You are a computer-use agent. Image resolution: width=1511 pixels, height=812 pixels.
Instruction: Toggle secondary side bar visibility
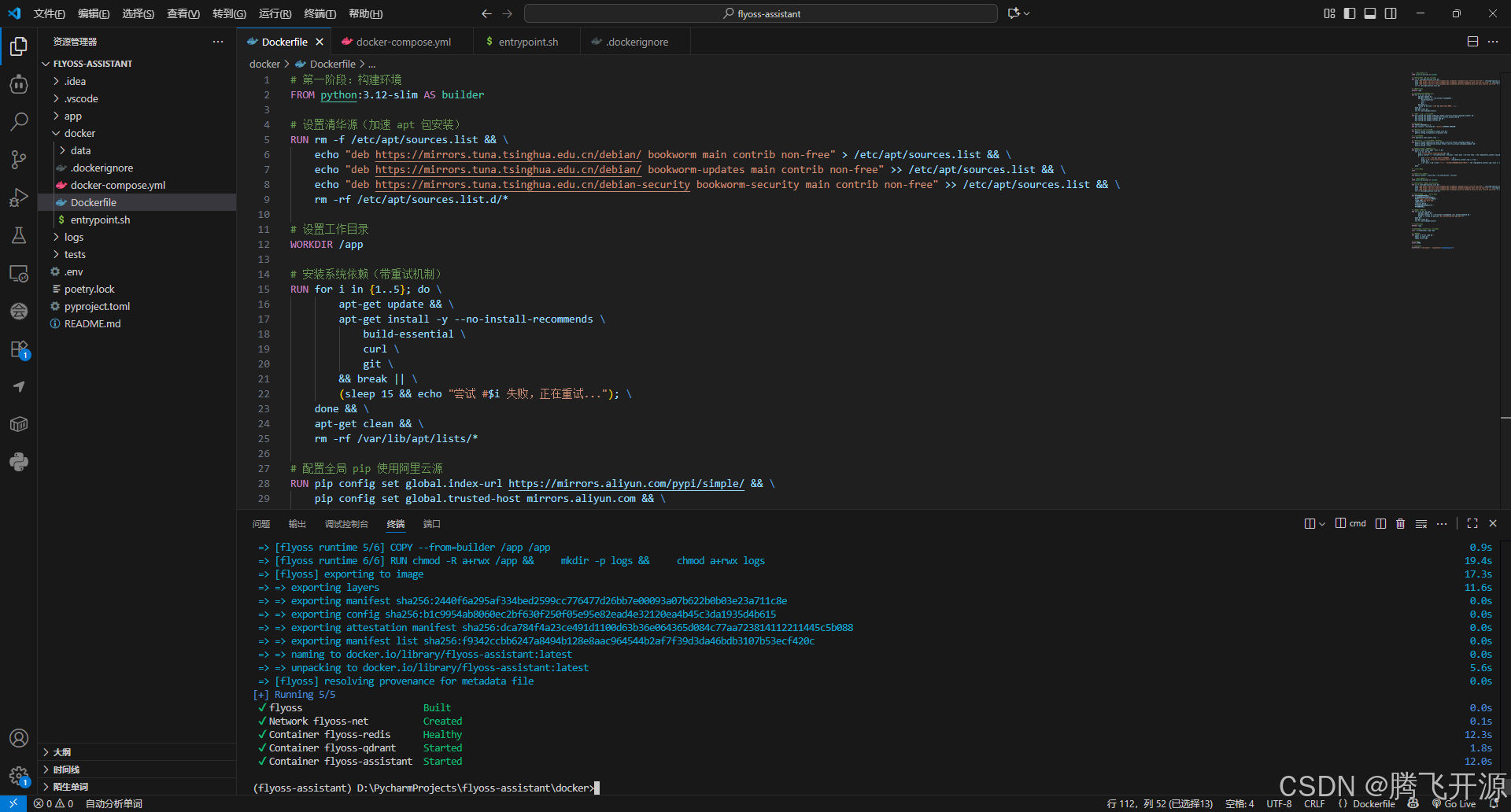click(1391, 13)
